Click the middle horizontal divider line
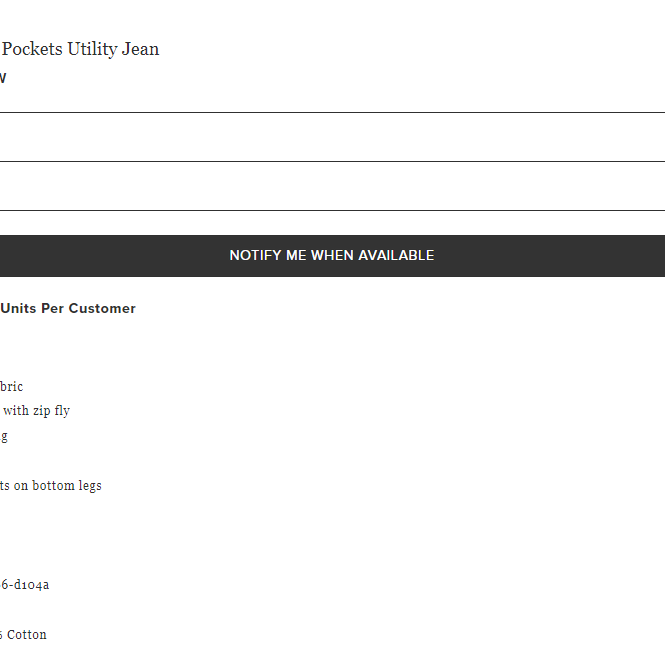Image resolution: width=665 pixels, height=665 pixels. point(332,161)
